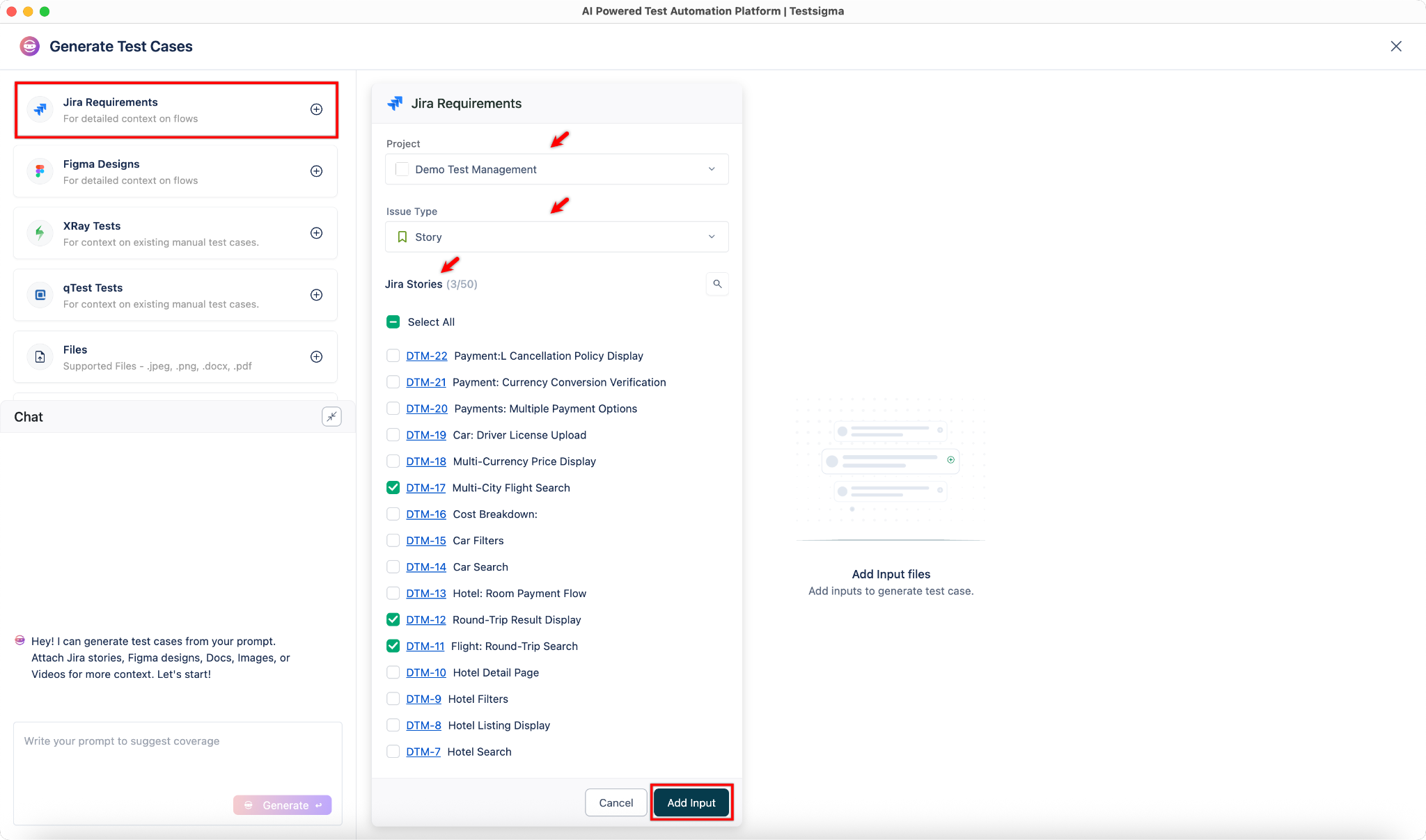Select the Figma Designs source card
1426x840 pixels.
click(175, 172)
